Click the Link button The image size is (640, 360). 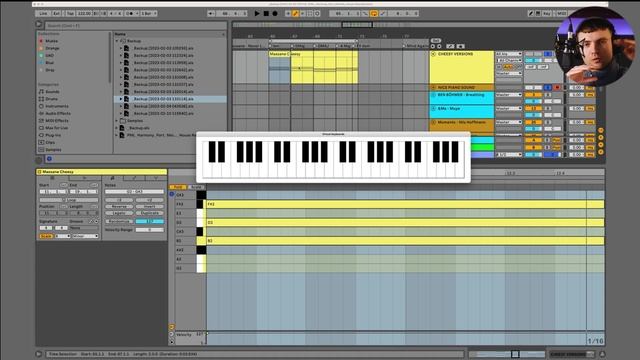tap(43, 13)
